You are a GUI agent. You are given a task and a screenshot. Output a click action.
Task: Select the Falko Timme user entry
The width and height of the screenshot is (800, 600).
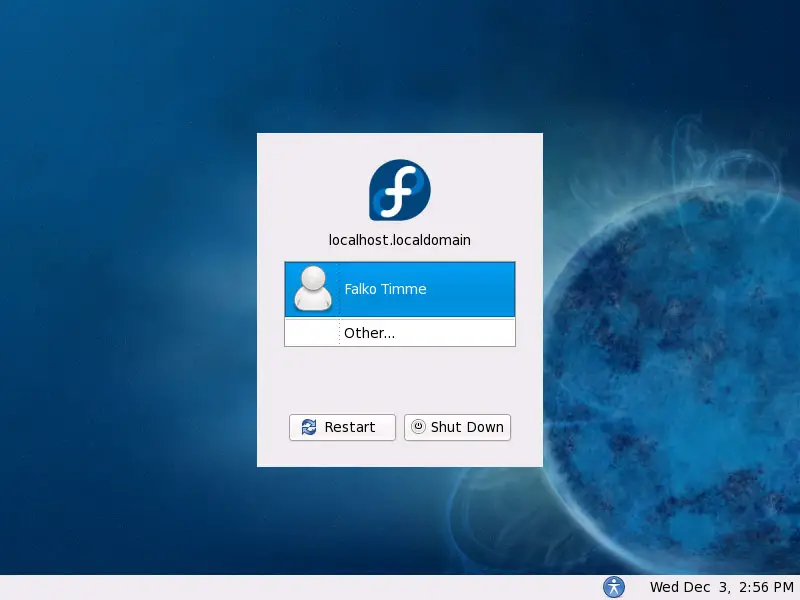coord(399,289)
